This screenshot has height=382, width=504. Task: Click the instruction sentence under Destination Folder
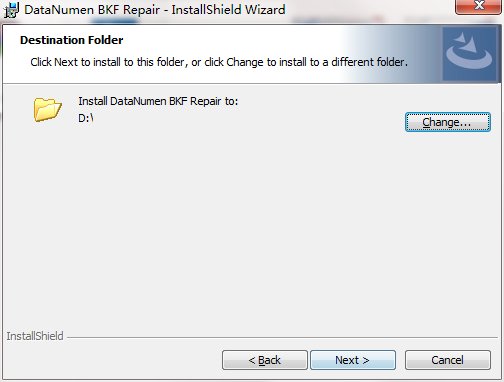tap(219, 62)
